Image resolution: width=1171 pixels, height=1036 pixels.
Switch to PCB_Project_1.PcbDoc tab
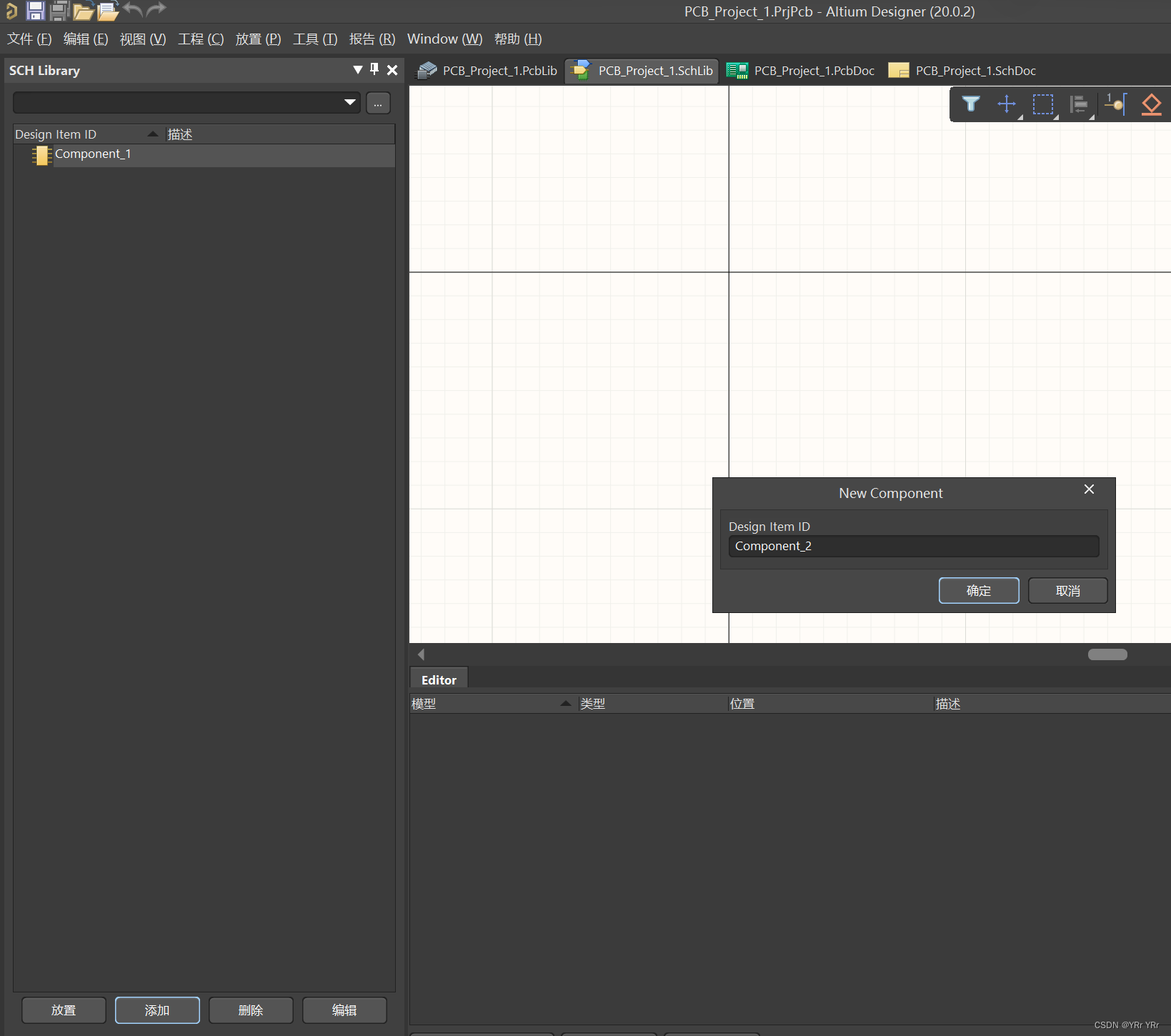pos(801,71)
